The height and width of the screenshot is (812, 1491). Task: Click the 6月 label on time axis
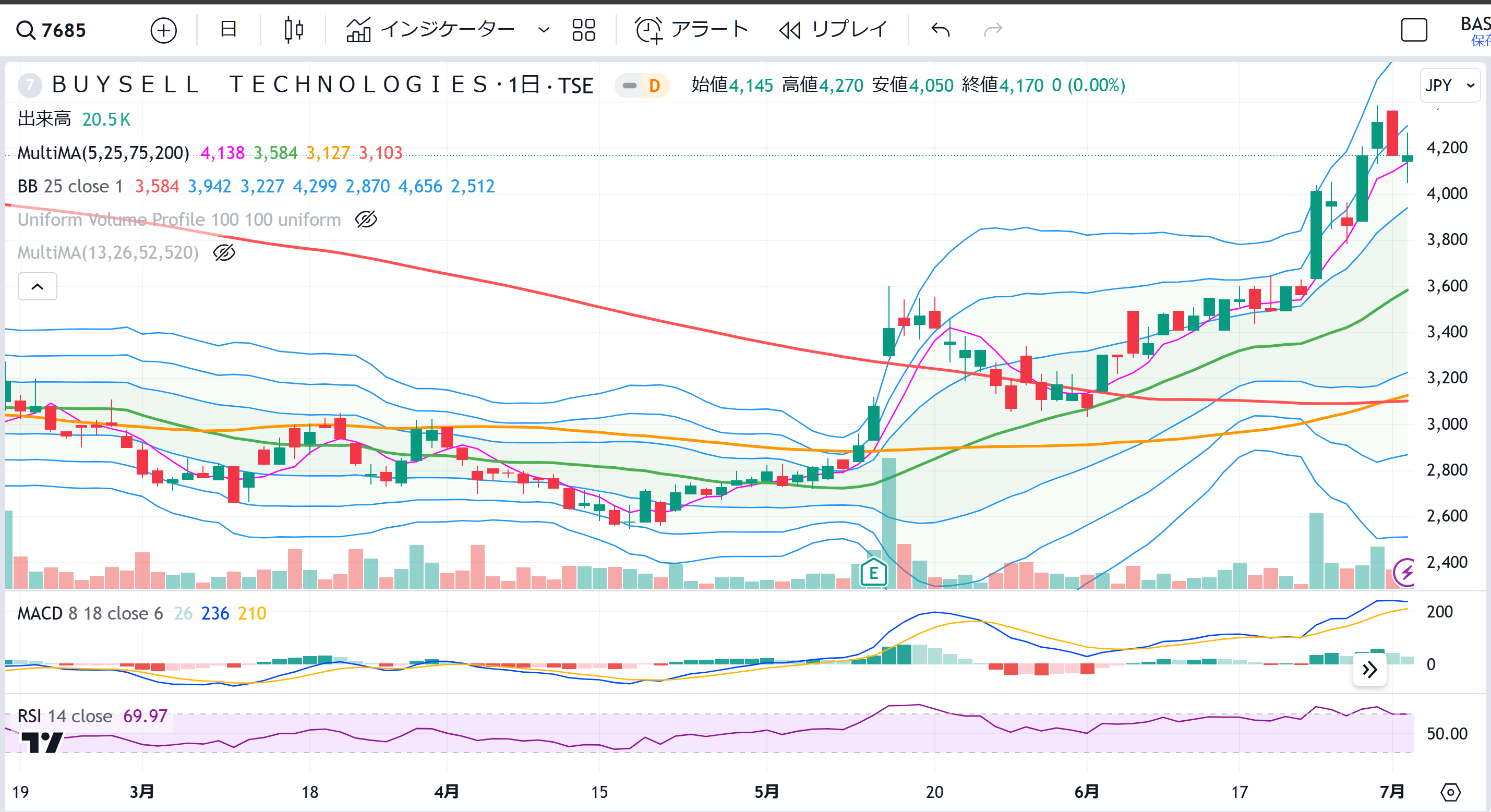(1086, 791)
